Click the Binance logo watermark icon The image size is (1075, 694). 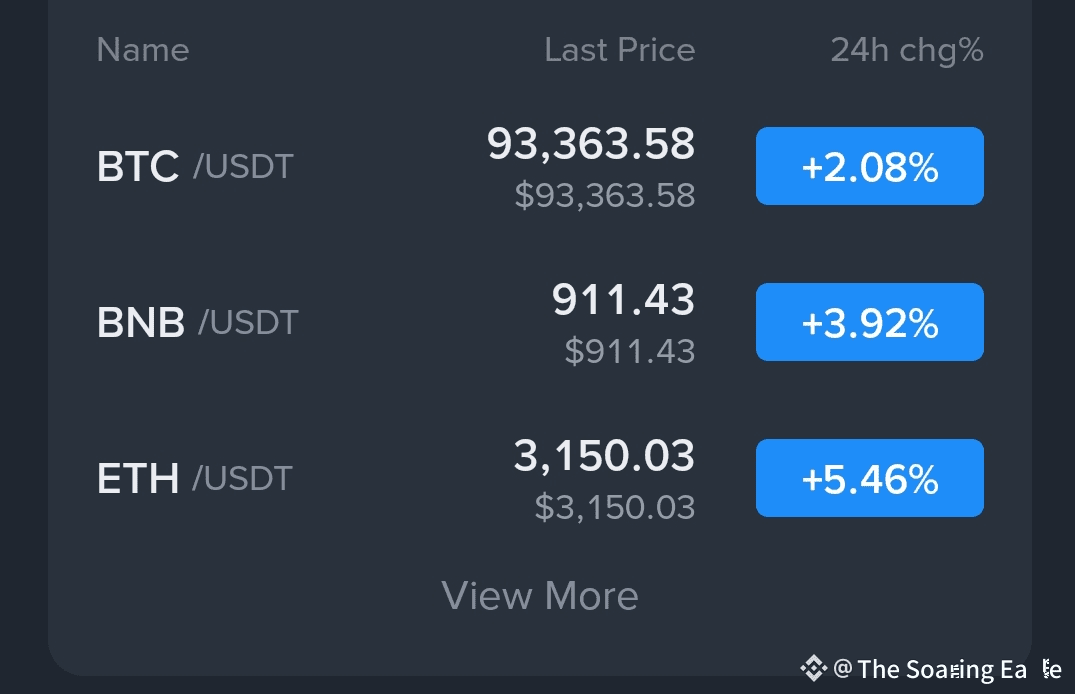(x=813, y=667)
